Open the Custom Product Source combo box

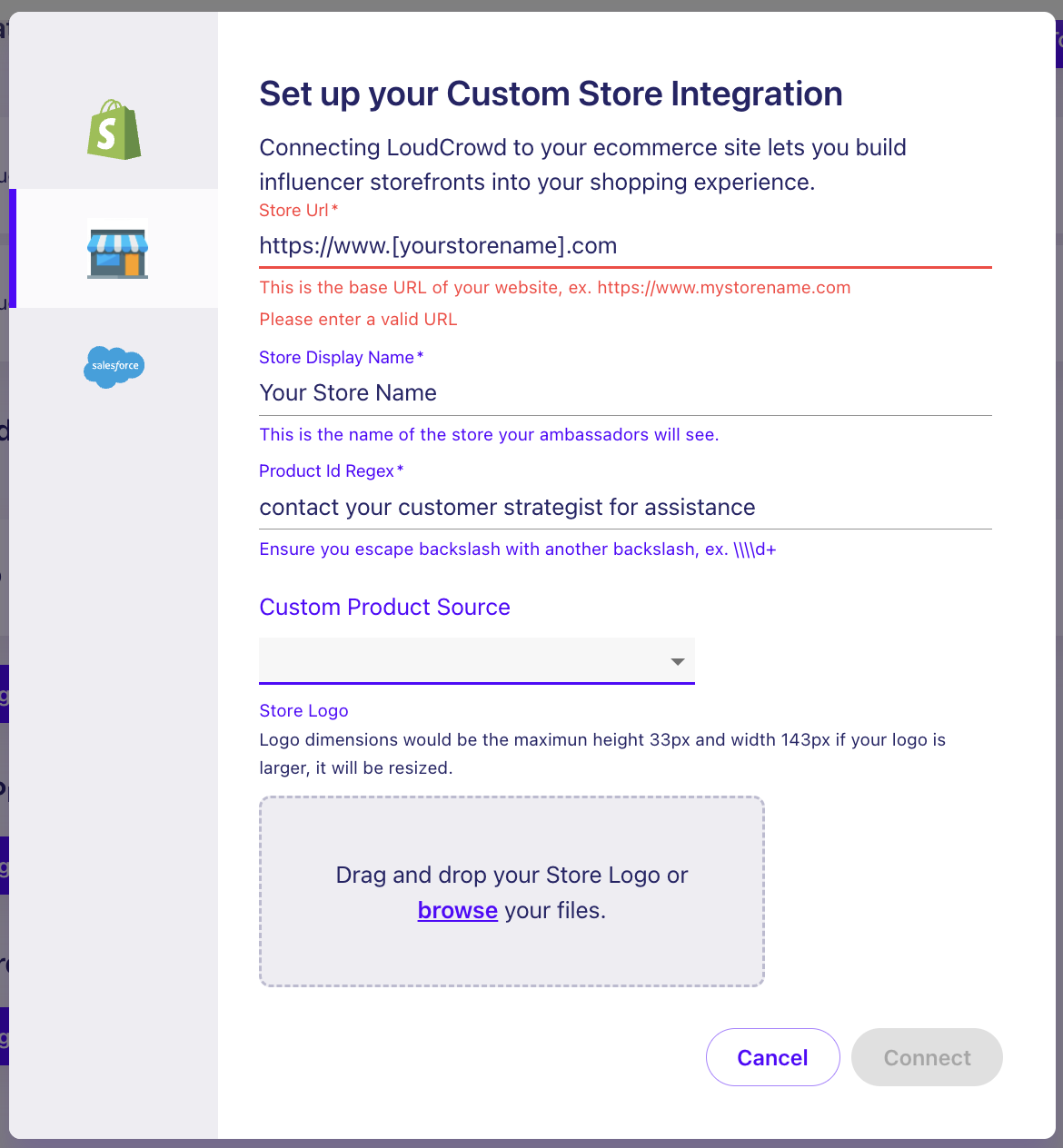[x=477, y=660]
